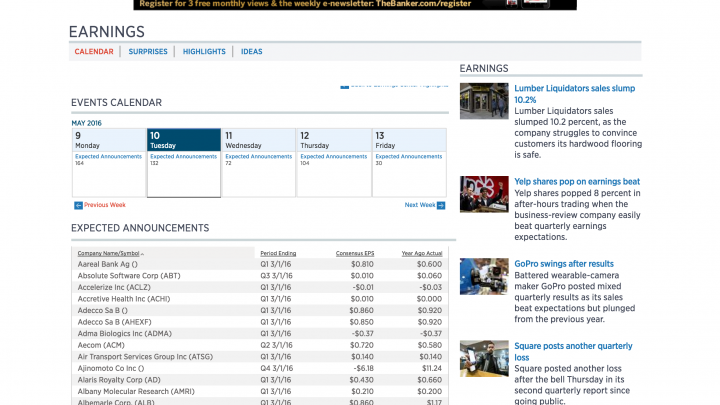720x405 pixels.
Task: Open Monday's Expected Announcements link
Action: point(108,157)
